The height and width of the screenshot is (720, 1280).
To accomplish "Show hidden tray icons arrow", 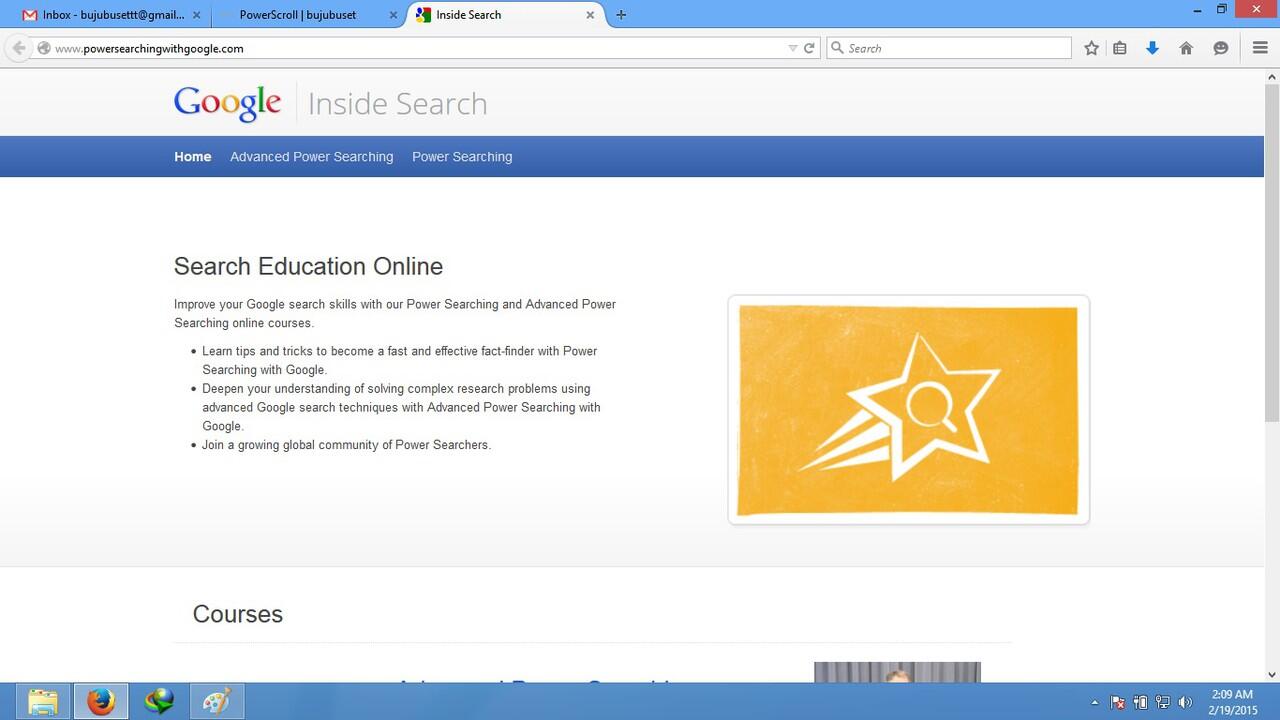I will 1095,702.
